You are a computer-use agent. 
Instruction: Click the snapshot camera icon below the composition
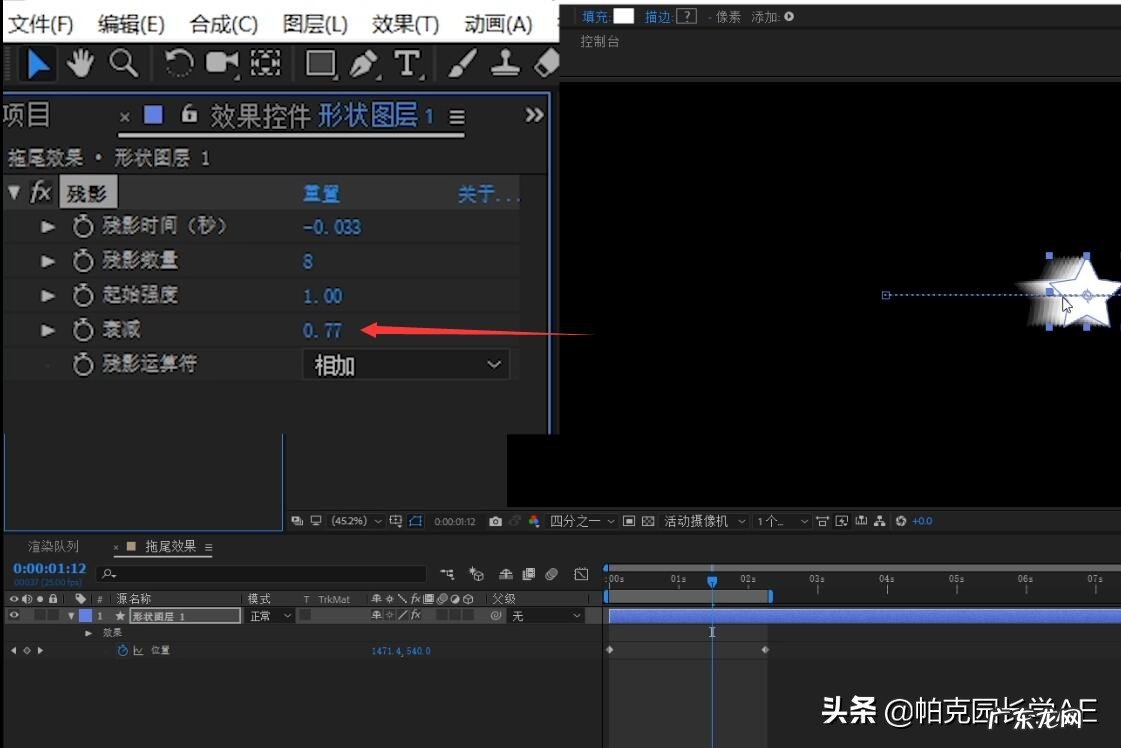tap(496, 520)
